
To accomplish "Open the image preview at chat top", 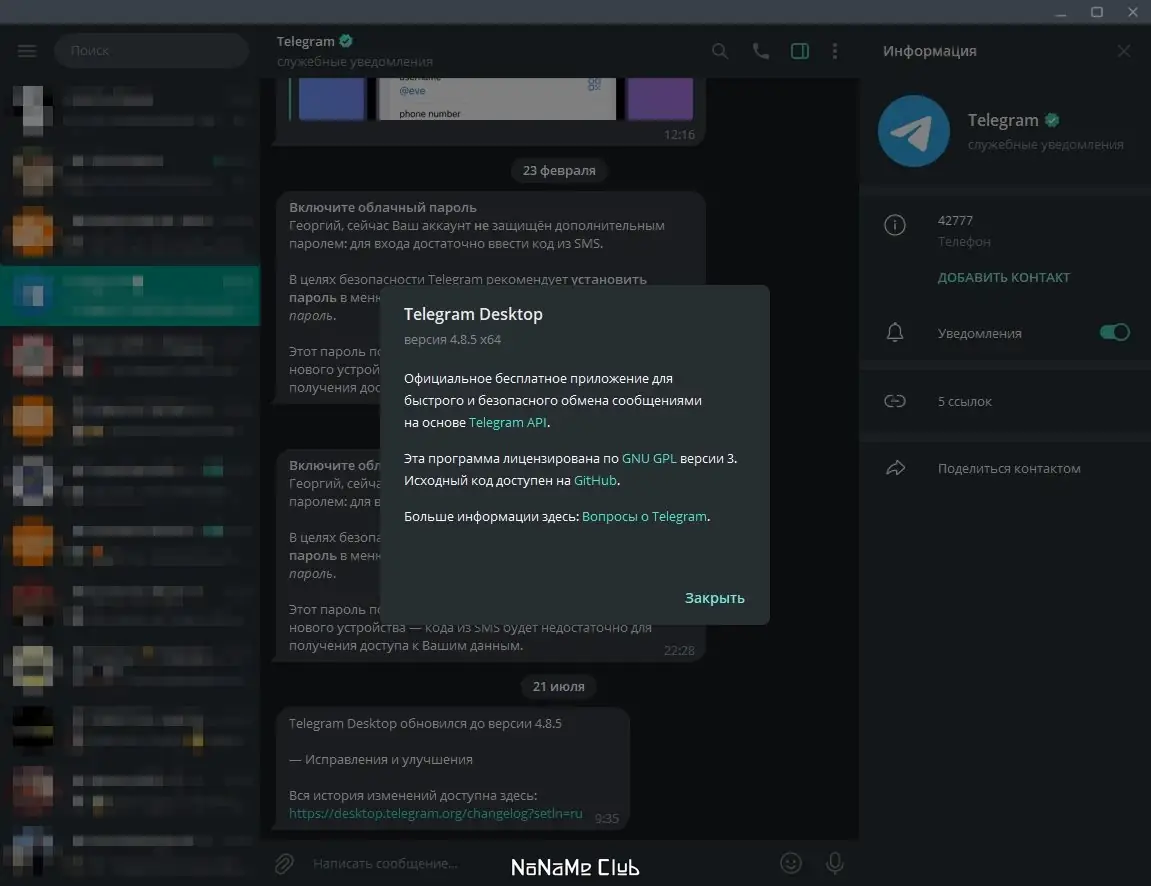I will click(x=491, y=98).
